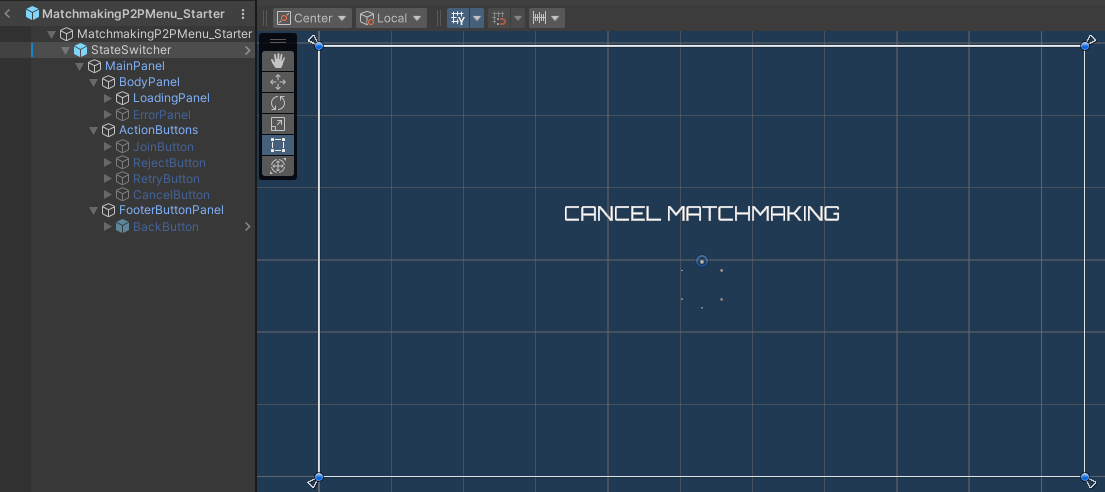Open the Center pivot mode dropdown
The width and height of the screenshot is (1105, 492).
312,18
